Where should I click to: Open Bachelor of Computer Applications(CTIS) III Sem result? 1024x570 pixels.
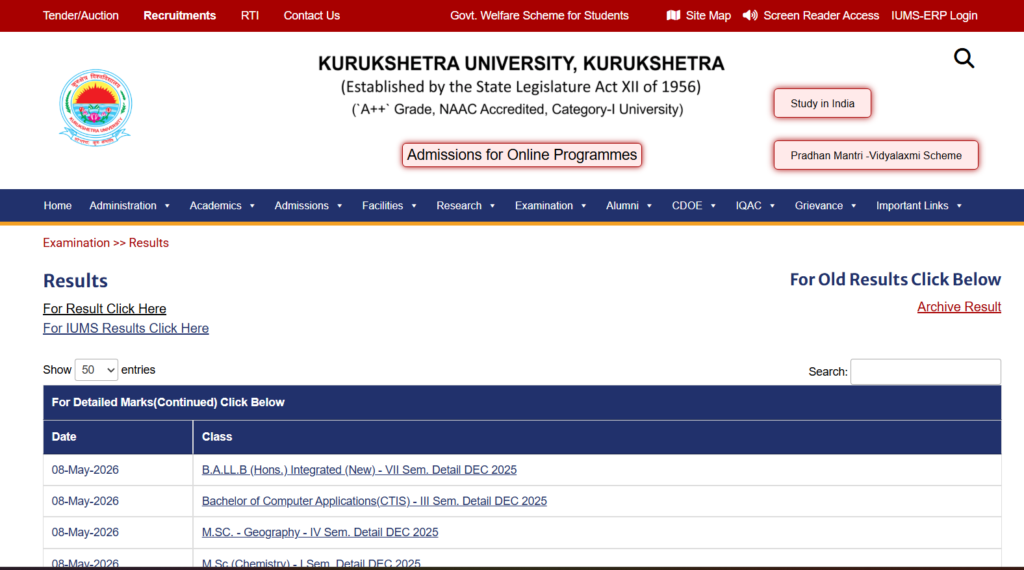[374, 501]
